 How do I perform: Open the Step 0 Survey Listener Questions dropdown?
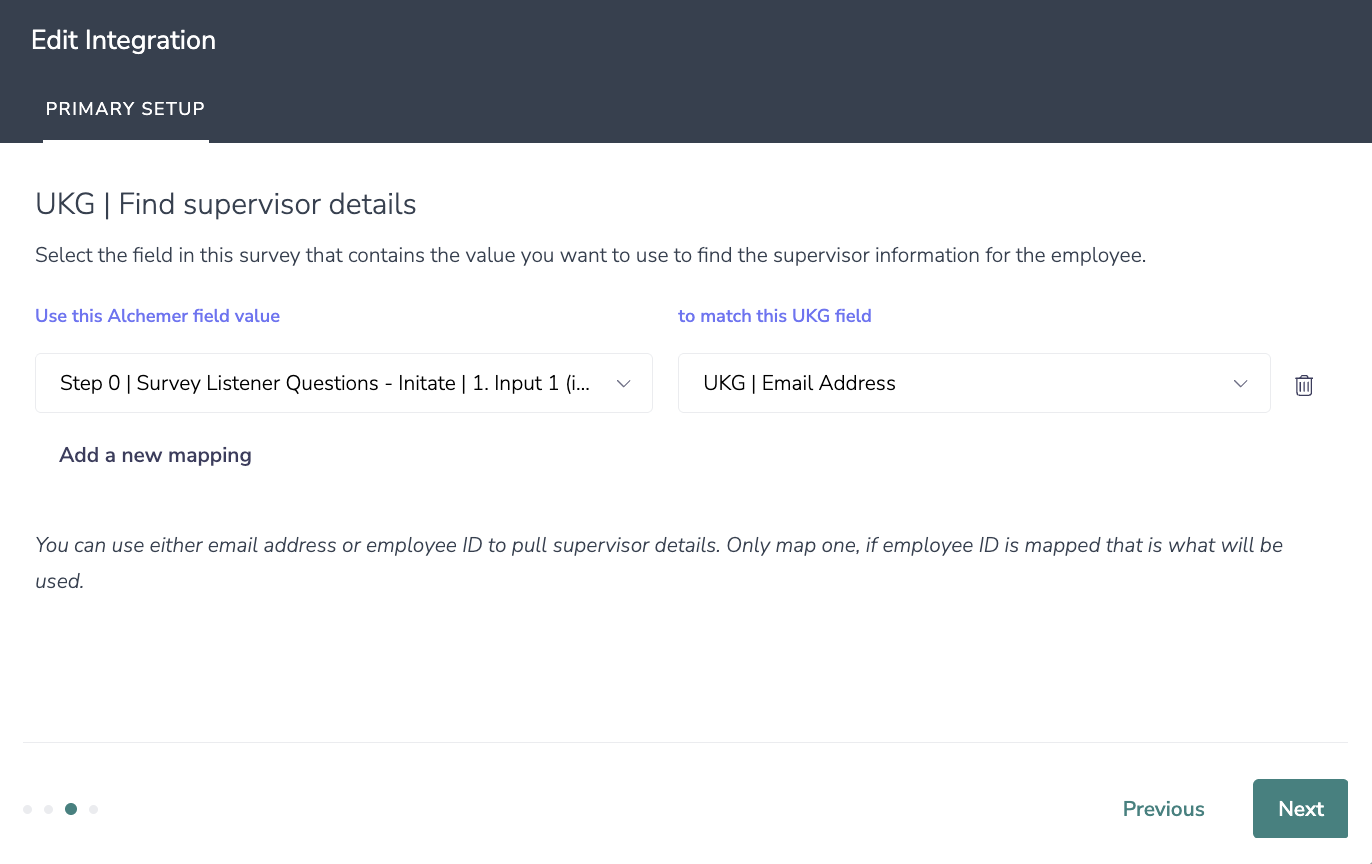344,383
